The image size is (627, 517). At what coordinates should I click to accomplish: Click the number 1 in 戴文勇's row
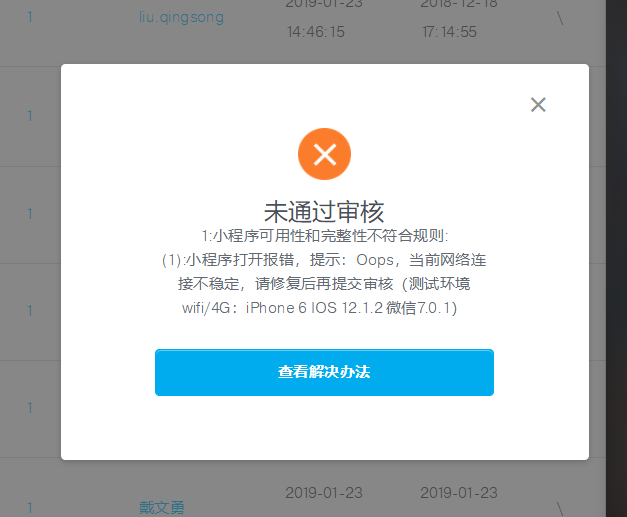[30, 508]
